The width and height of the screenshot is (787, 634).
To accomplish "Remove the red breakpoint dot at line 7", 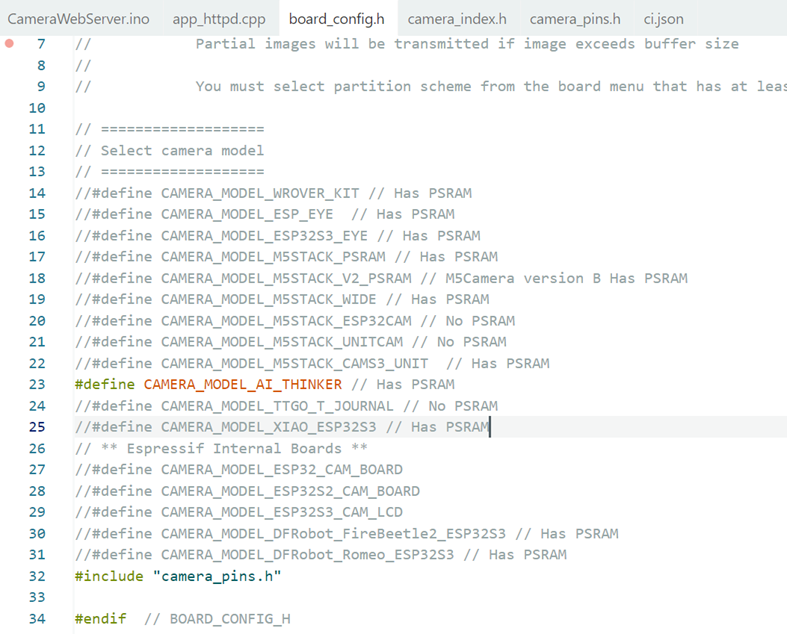I will pyautogui.click(x=10, y=44).
